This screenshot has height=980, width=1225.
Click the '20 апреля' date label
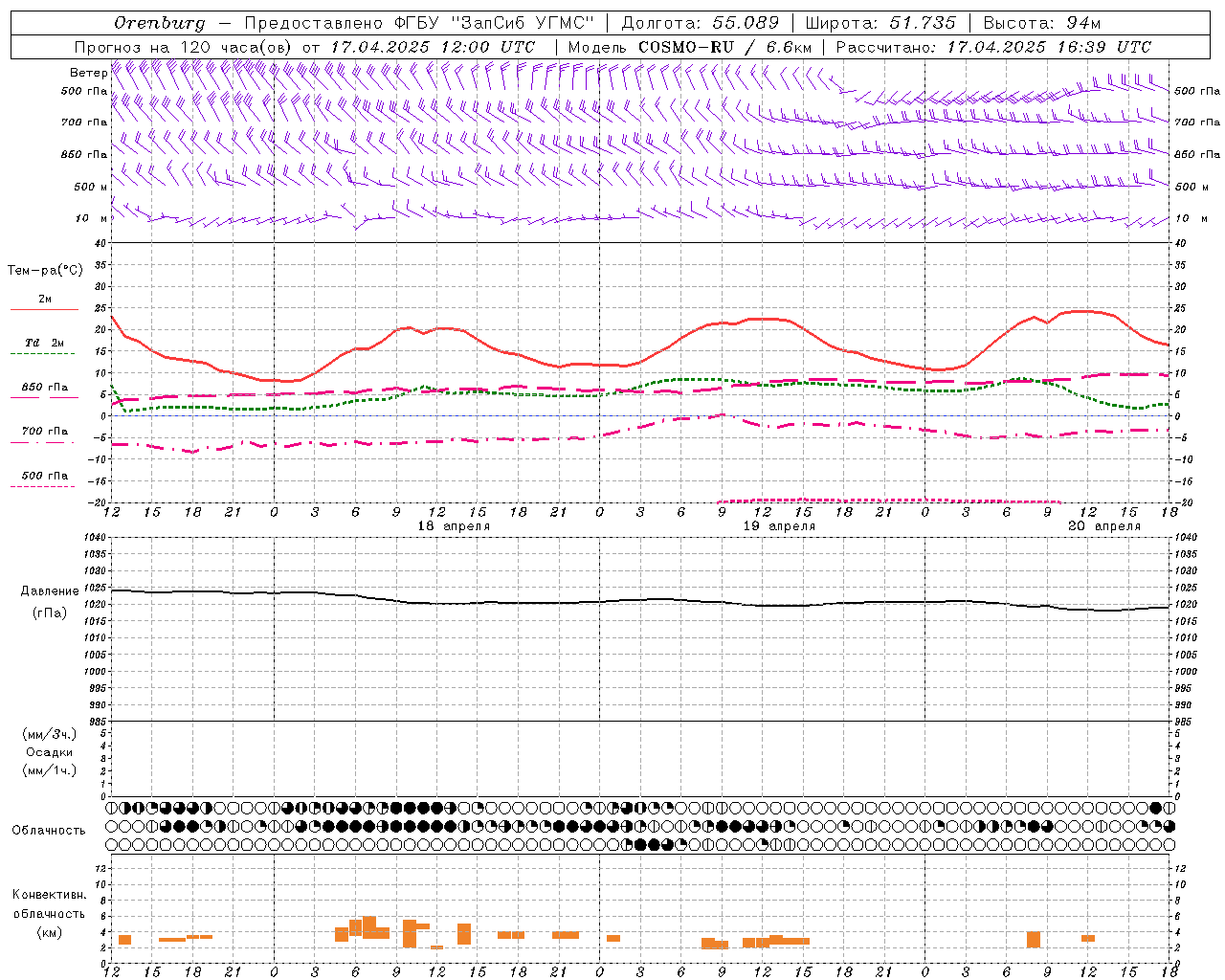(x=1104, y=526)
